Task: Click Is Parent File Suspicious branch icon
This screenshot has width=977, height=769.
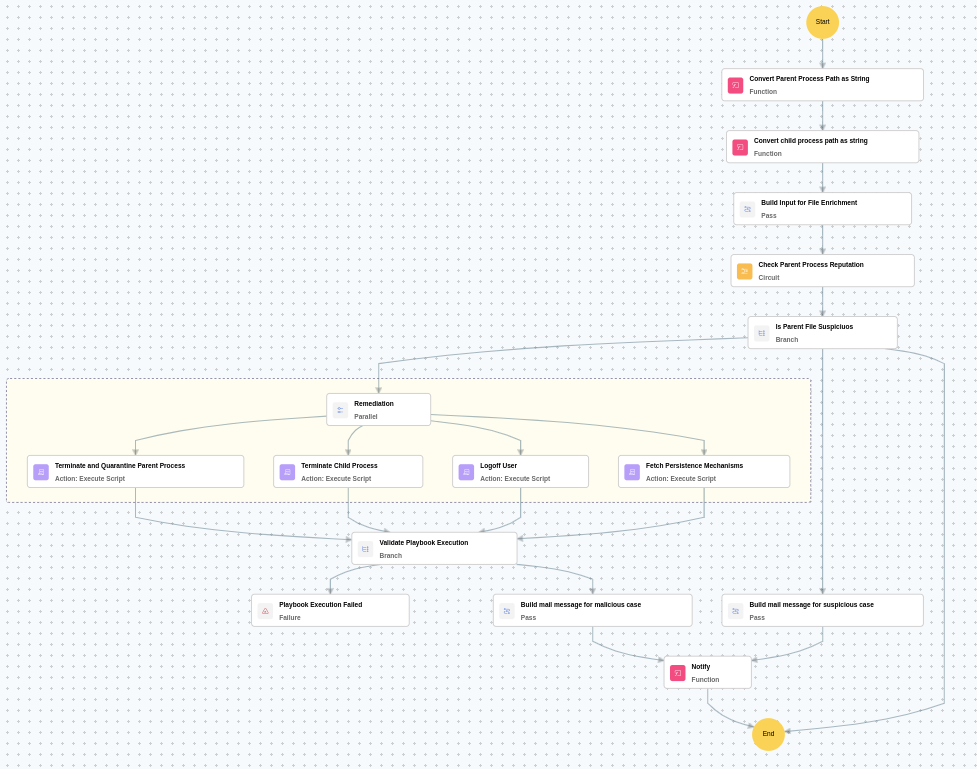Action: (x=761, y=333)
